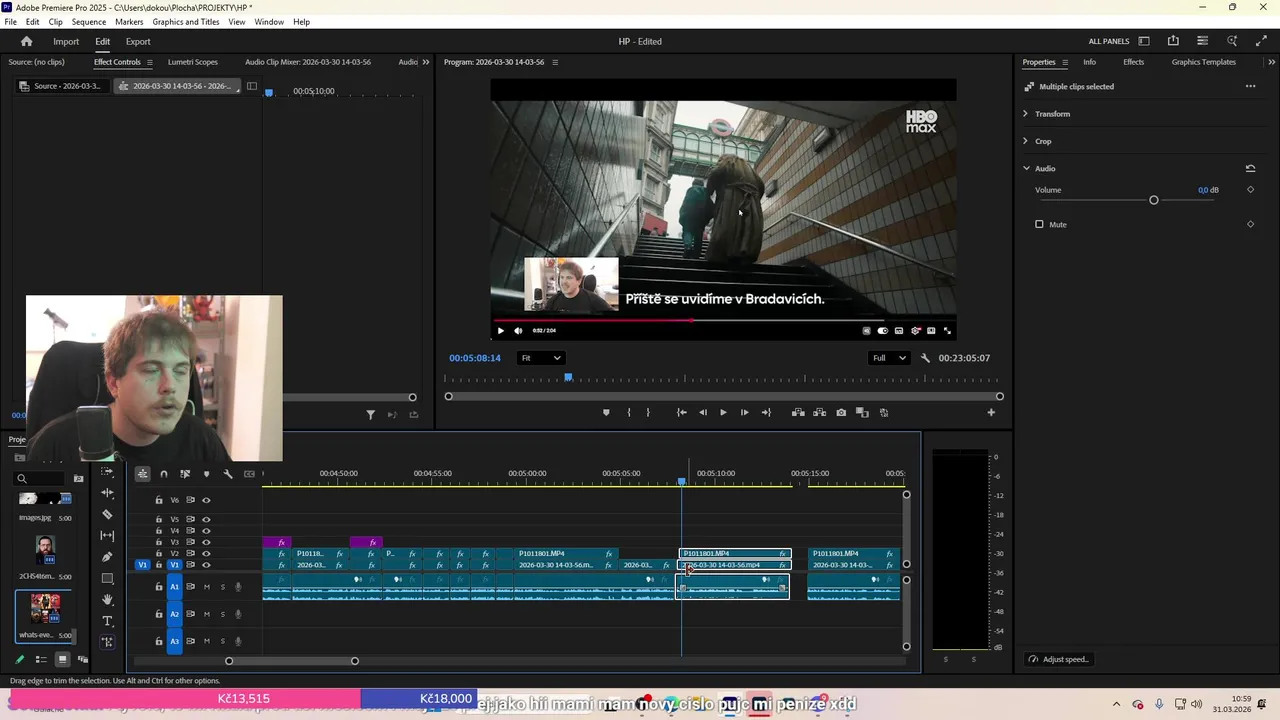Switch Project panel to list view

point(41,659)
